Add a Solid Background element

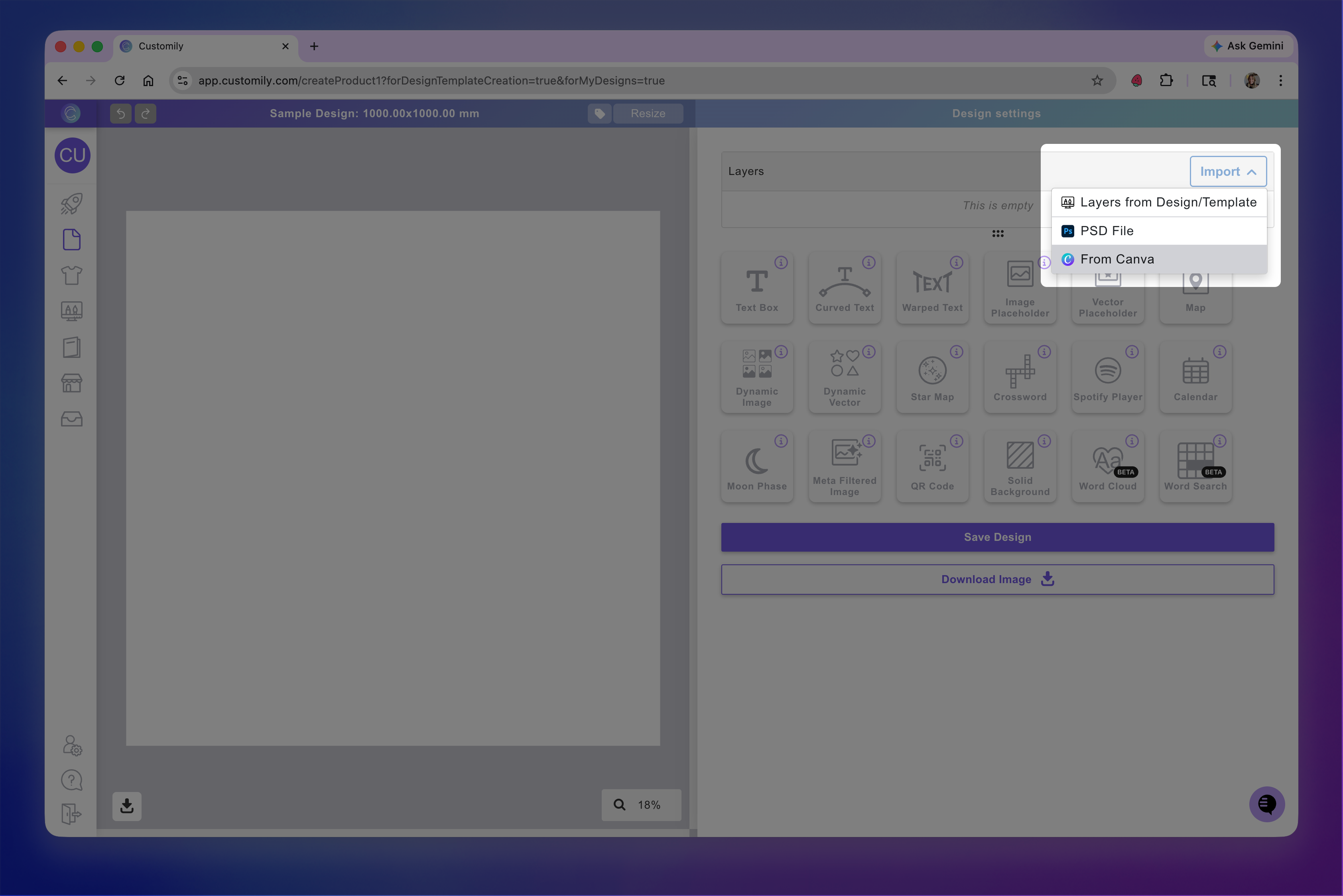(x=1019, y=467)
